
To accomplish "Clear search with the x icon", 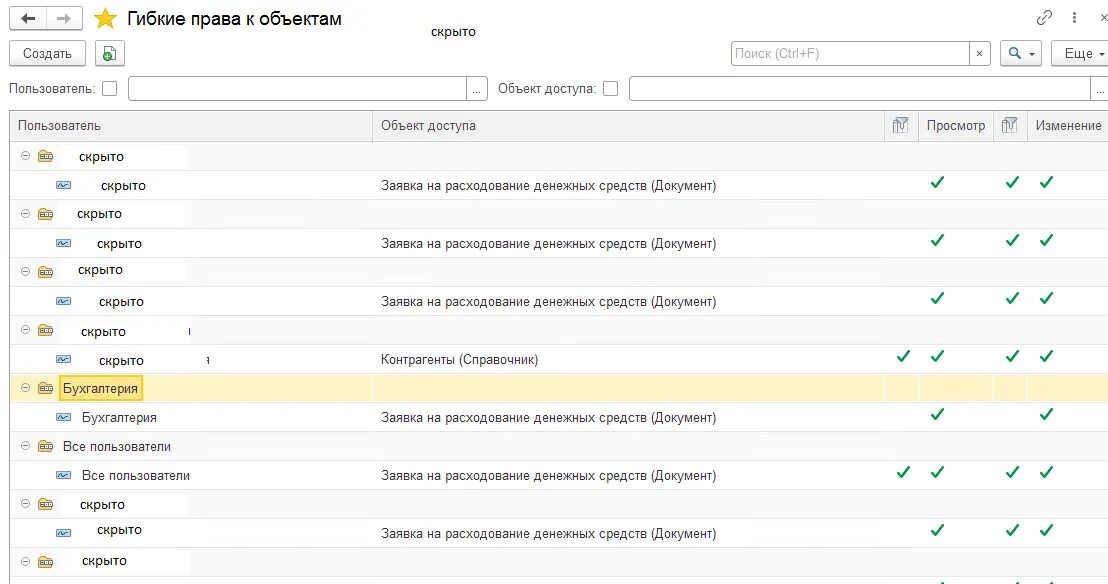I will [x=980, y=54].
